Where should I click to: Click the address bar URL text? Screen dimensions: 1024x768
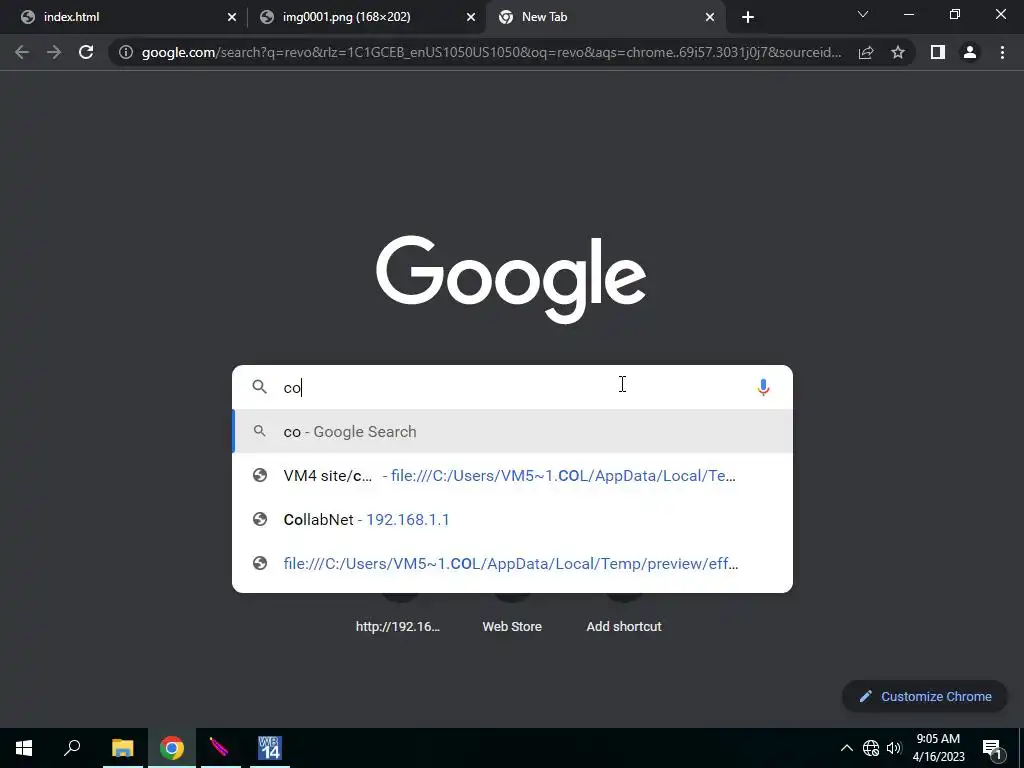pos(492,52)
